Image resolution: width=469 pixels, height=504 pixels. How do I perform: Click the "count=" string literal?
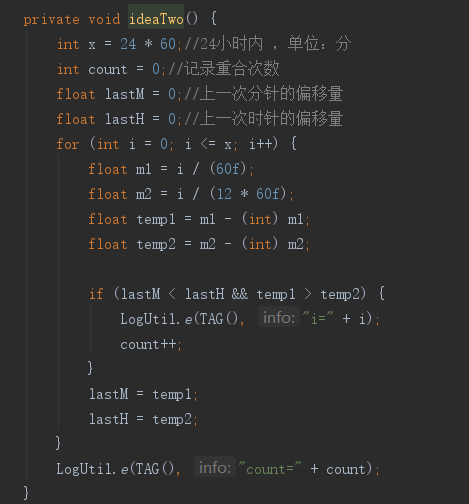tap(270, 469)
